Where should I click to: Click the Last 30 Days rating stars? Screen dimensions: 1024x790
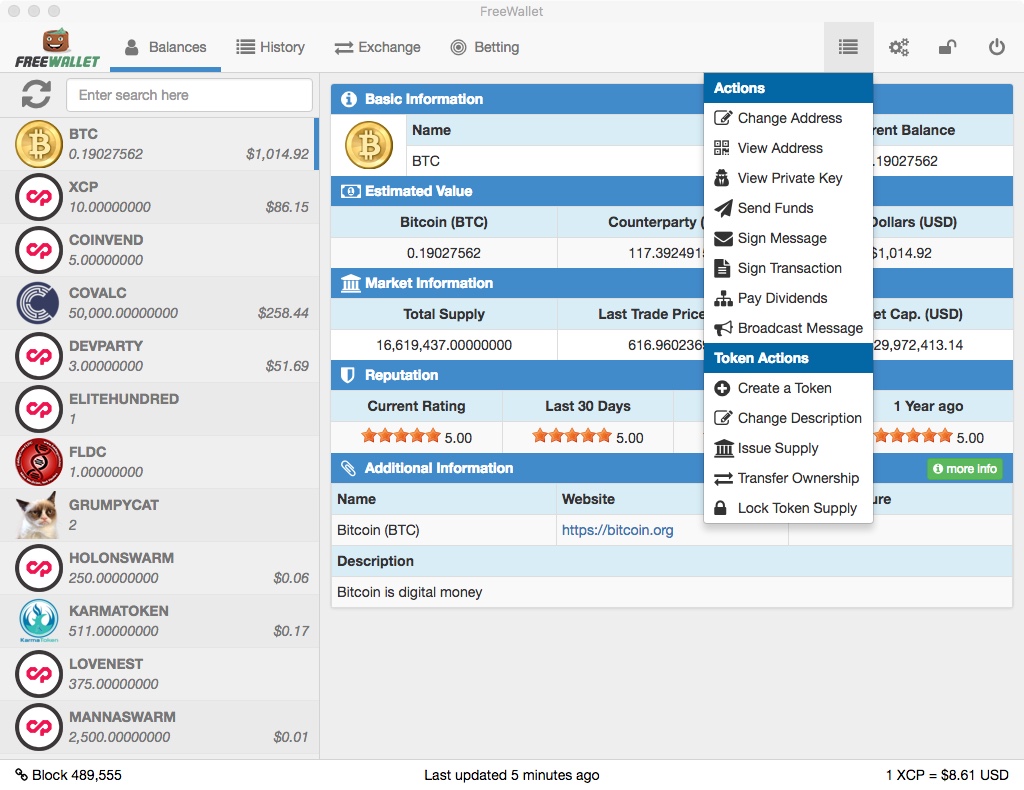click(x=572, y=435)
